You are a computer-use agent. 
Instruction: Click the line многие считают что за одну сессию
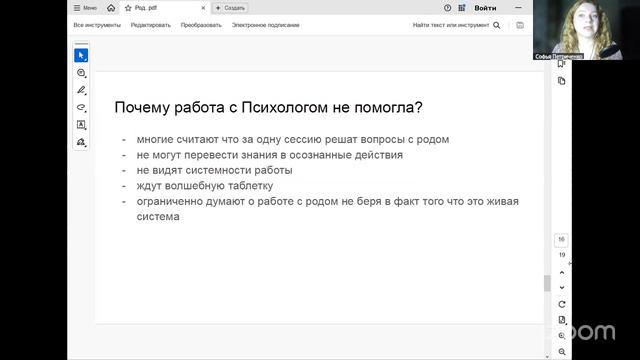293,139
